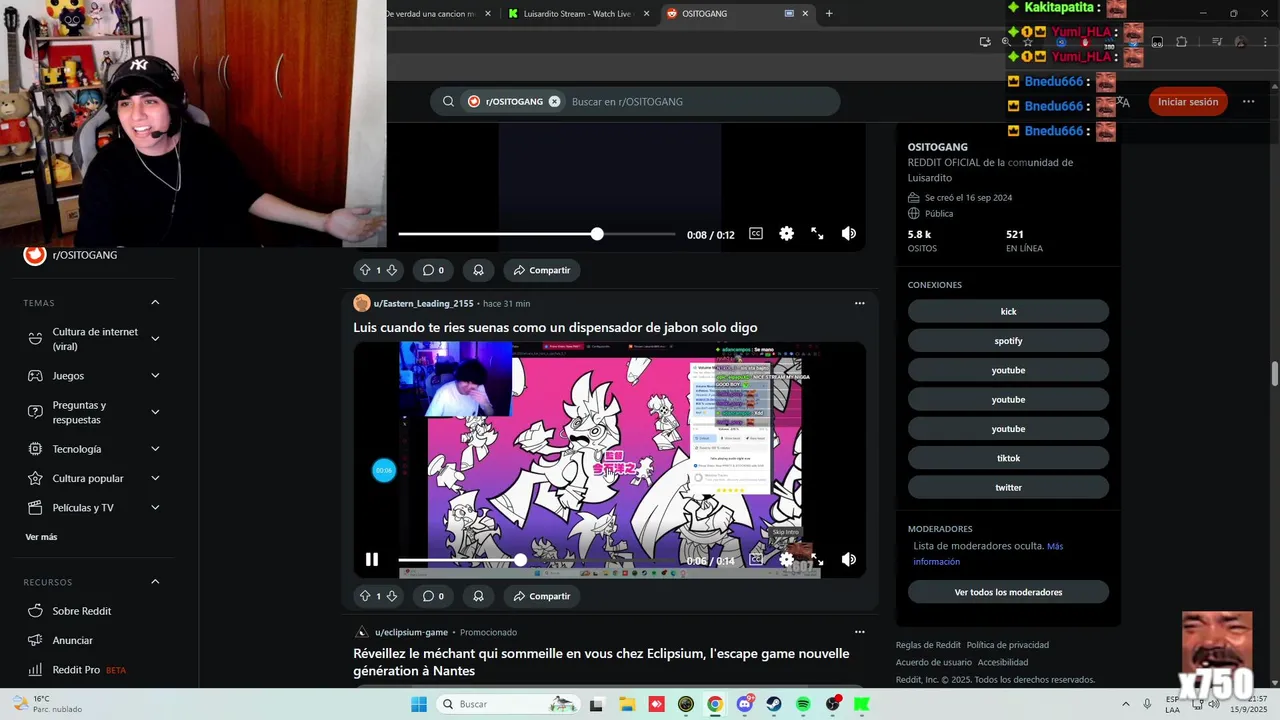Remove the r/OSITOGANG search filter chip
This screenshot has height=720, width=1280.
[x=554, y=101]
